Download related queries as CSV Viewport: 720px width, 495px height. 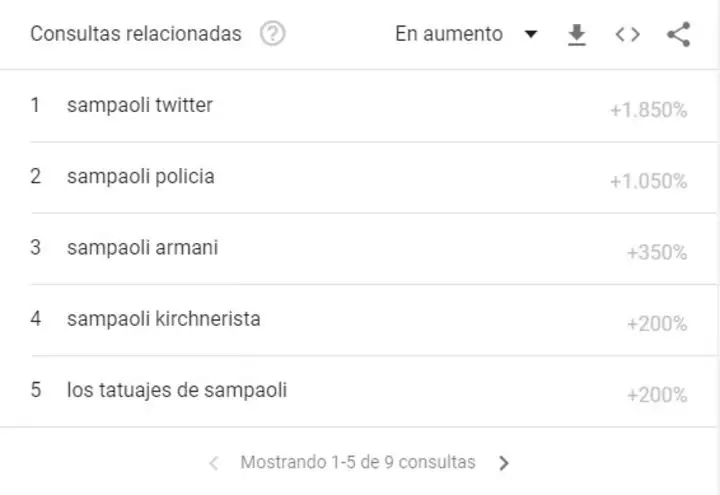tap(576, 35)
